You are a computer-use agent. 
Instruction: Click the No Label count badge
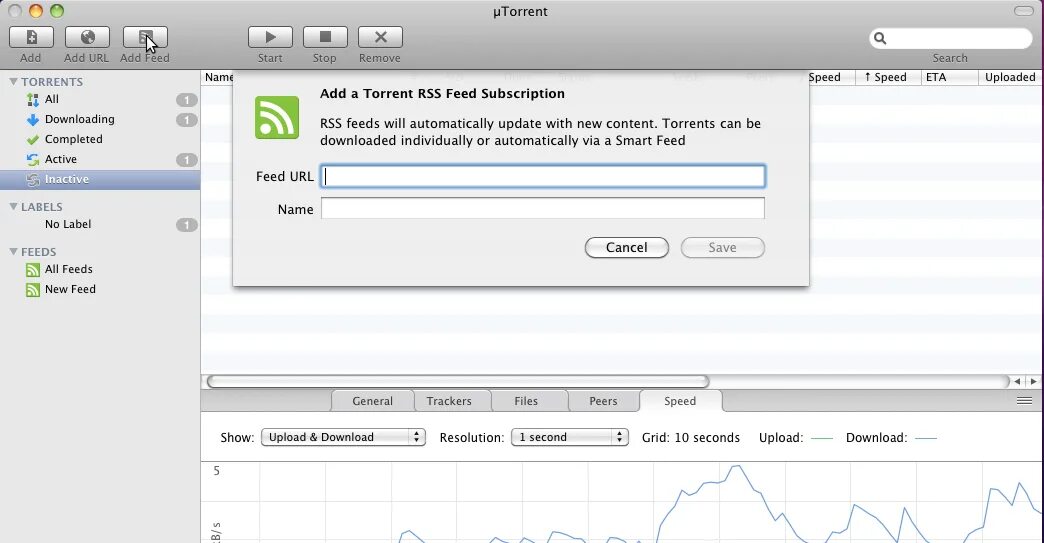(x=187, y=225)
